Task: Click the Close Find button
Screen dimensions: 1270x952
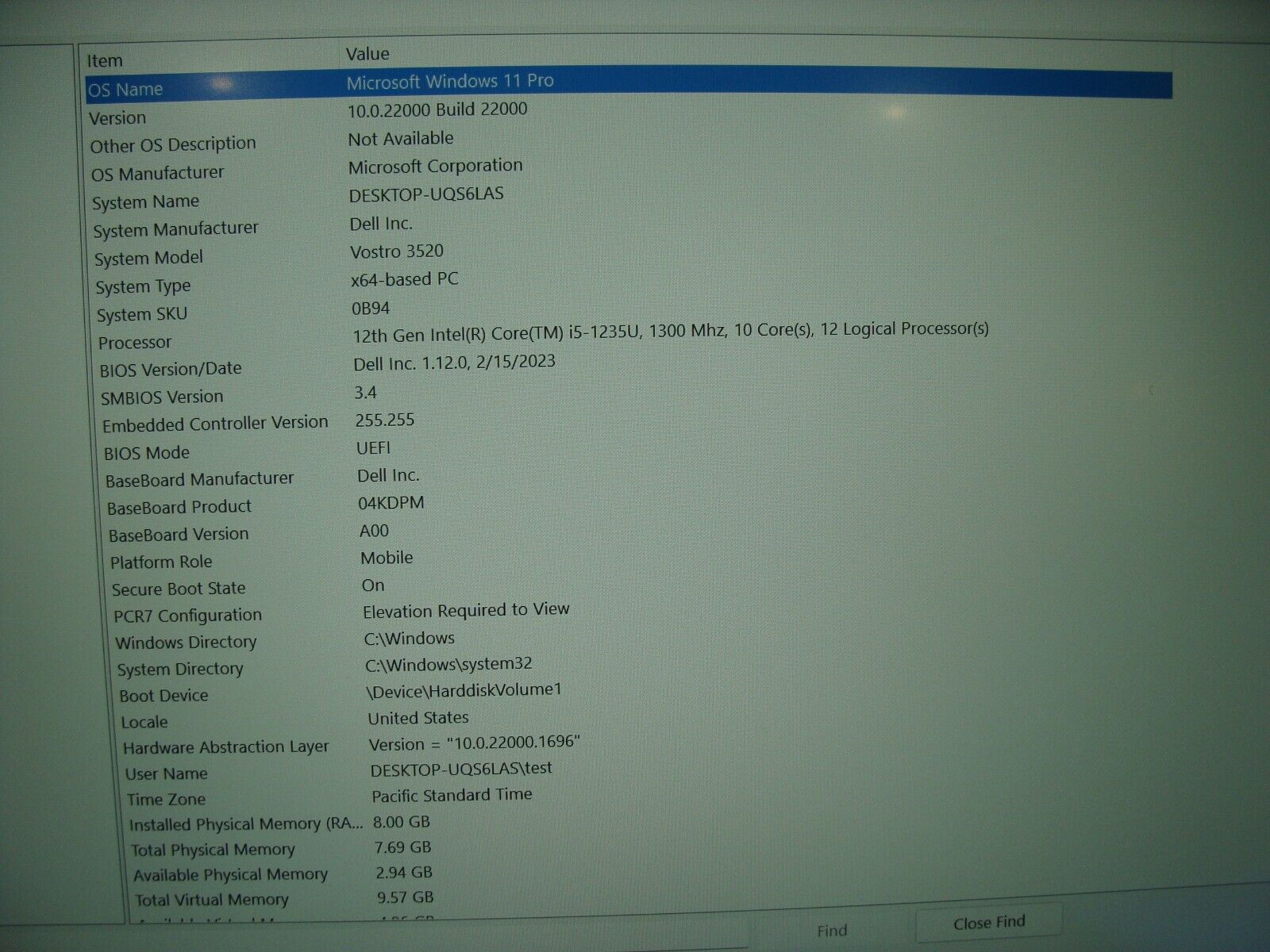Action: (x=988, y=923)
